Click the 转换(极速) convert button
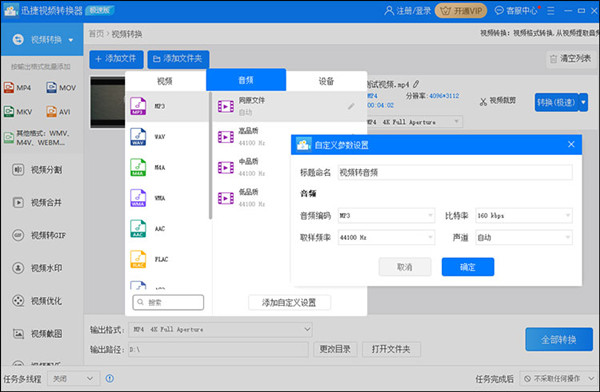The image size is (600, 392). point(556,102)
